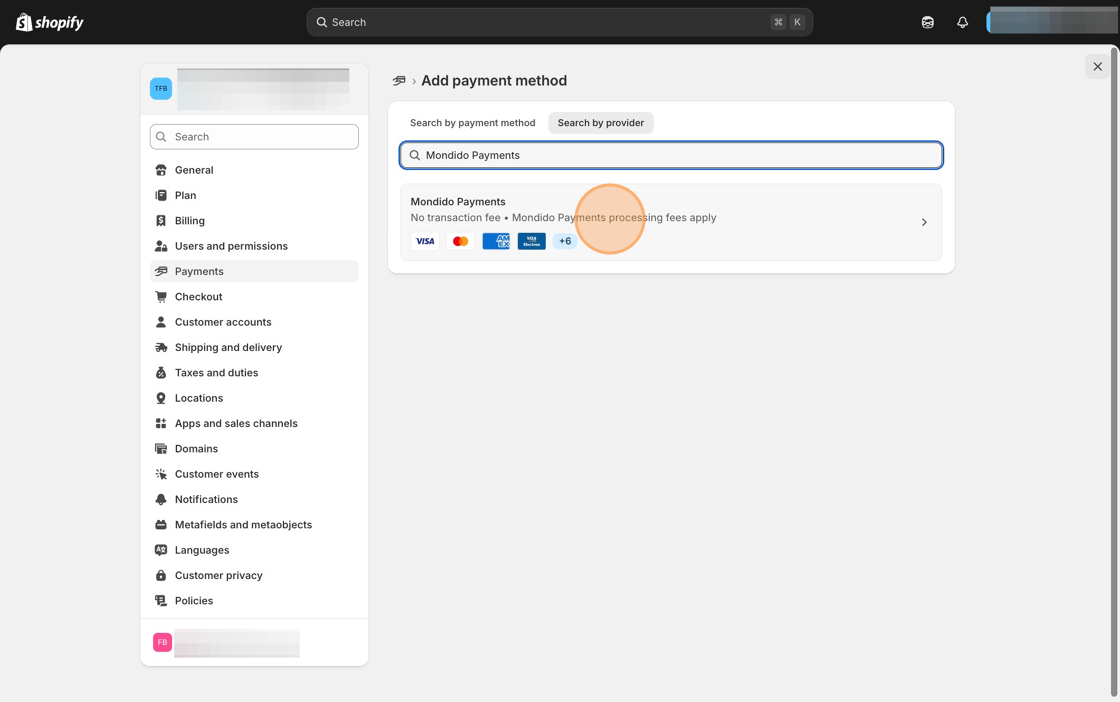Open Checkout settings
Viewport: 1120px width, 702px height.
pyautogui.click(x=254, y=296)
